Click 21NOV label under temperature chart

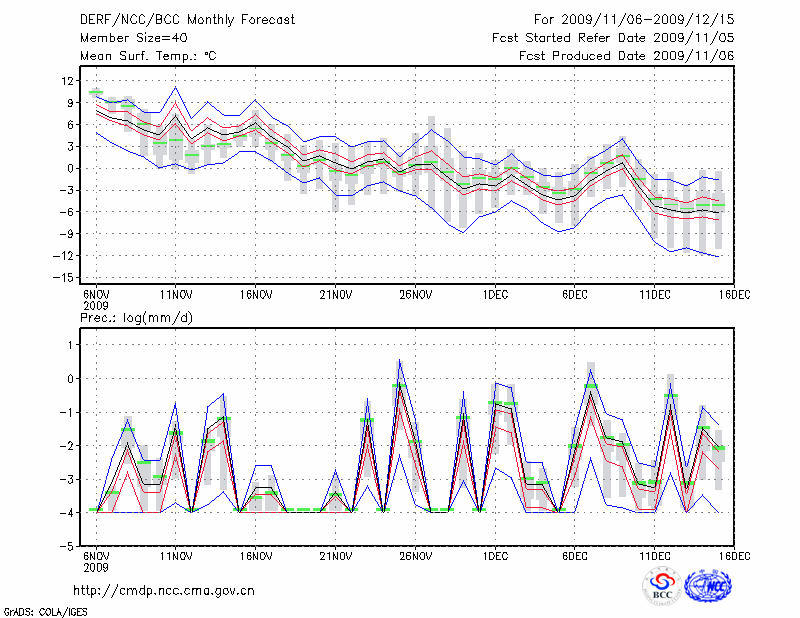coord(335,295)
